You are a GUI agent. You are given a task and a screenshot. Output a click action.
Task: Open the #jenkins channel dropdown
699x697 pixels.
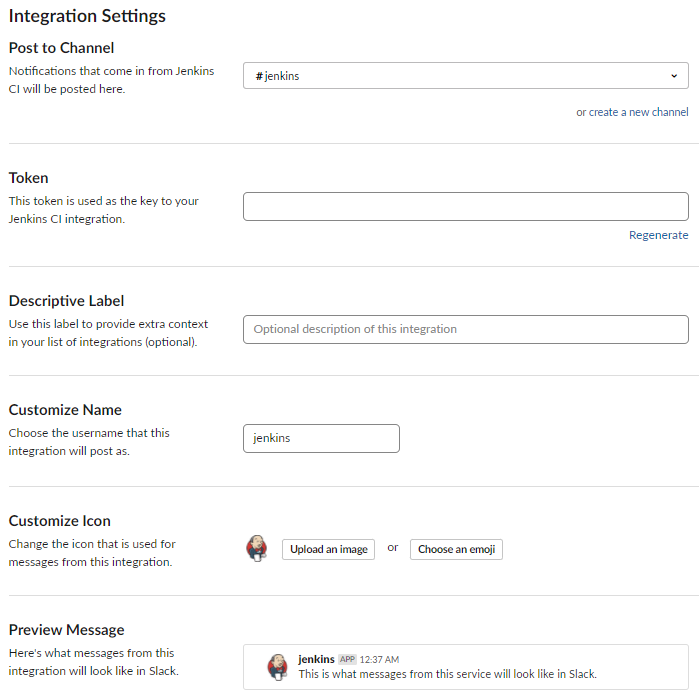(x=465, y=75)
